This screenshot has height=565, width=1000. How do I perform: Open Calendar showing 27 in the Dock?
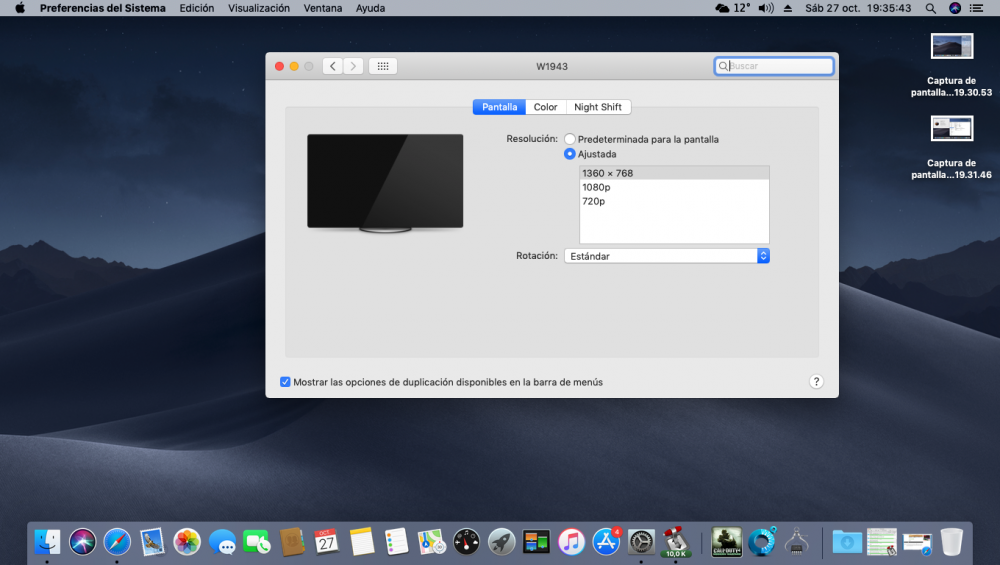click(327, 542)
